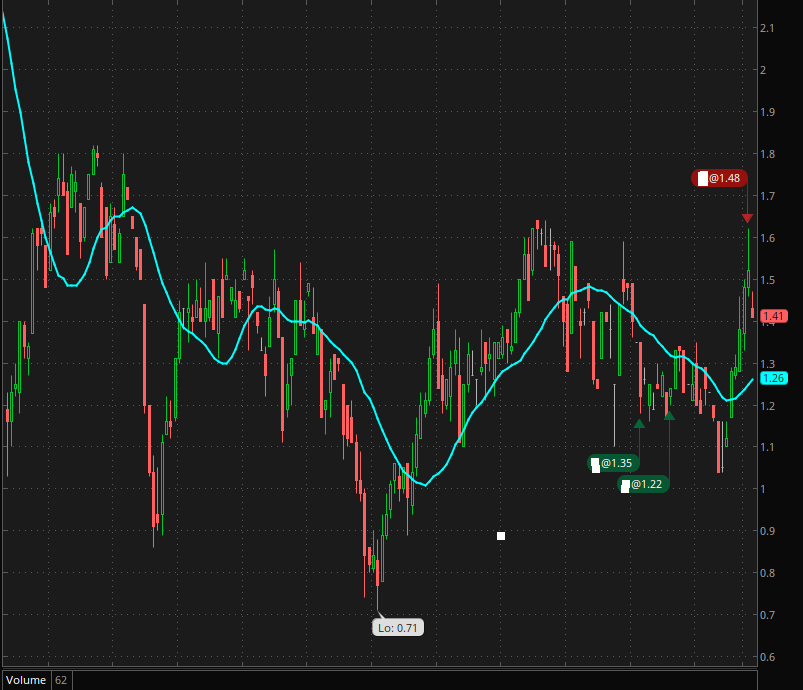The height and width of the screenshot is (690, 803).
Task: Click the 0.9 price axis label
Action: [768, 531]
